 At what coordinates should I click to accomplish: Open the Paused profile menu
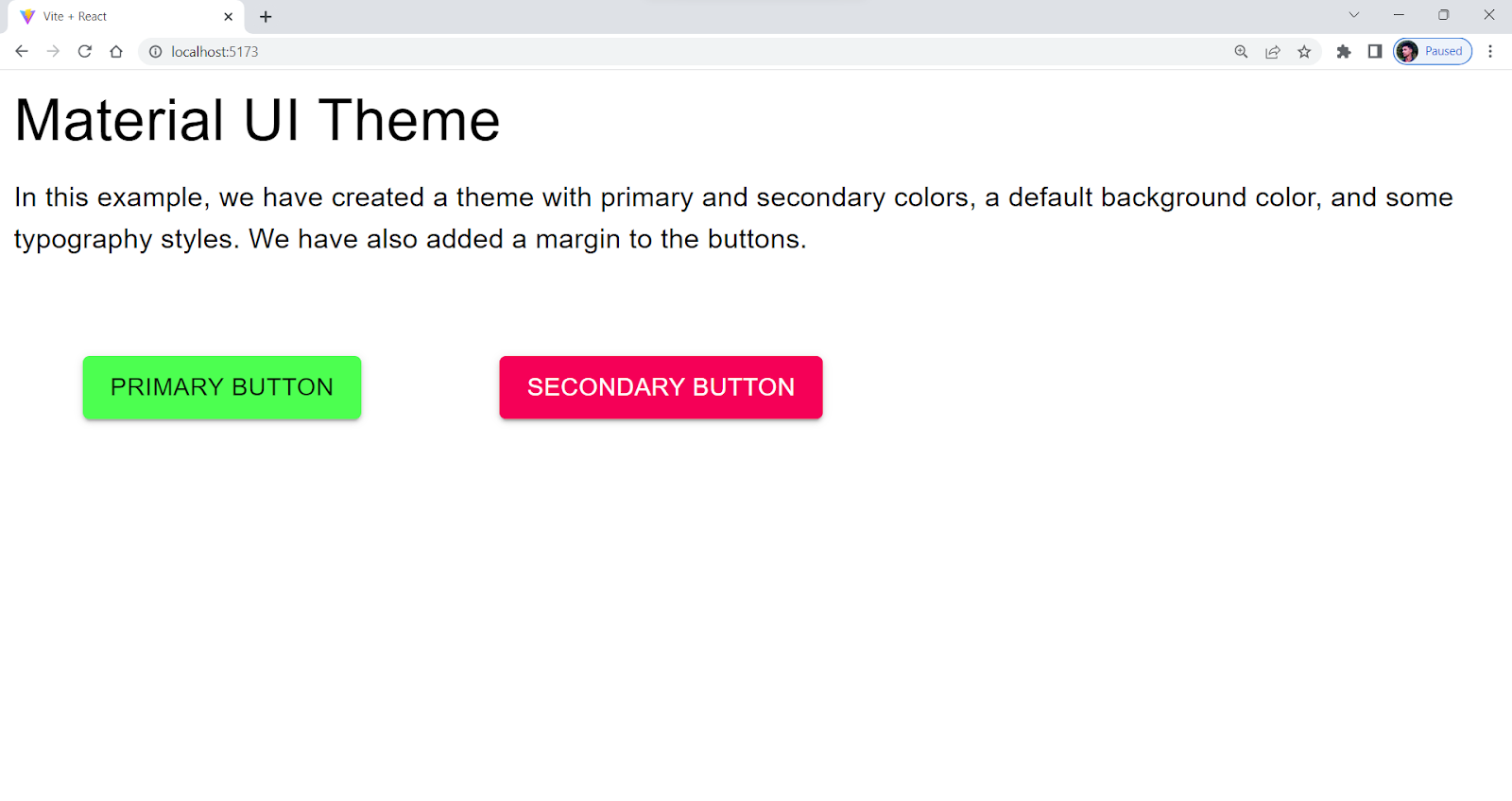pos(1433,52)
